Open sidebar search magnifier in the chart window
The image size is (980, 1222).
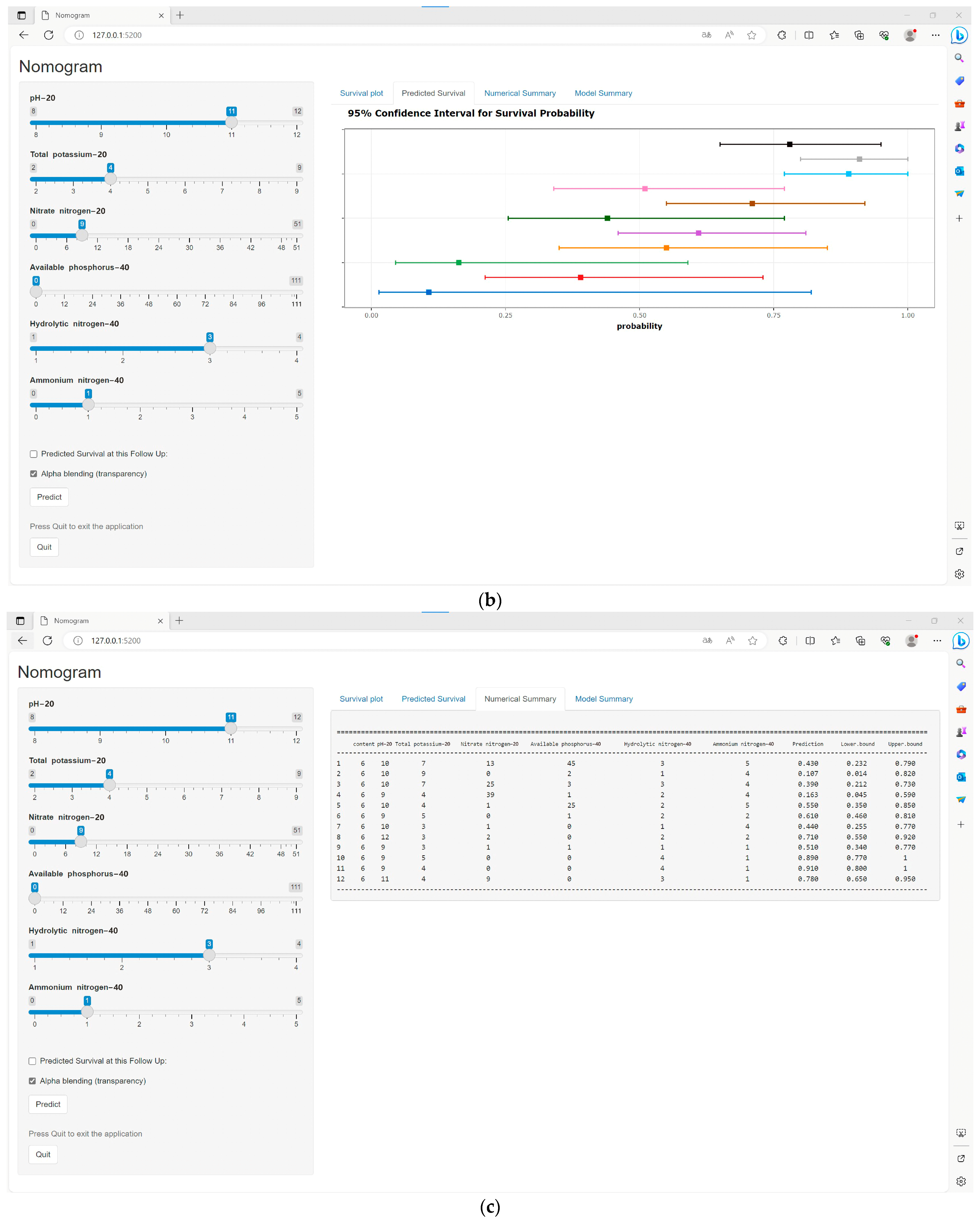tap(959, 58)
